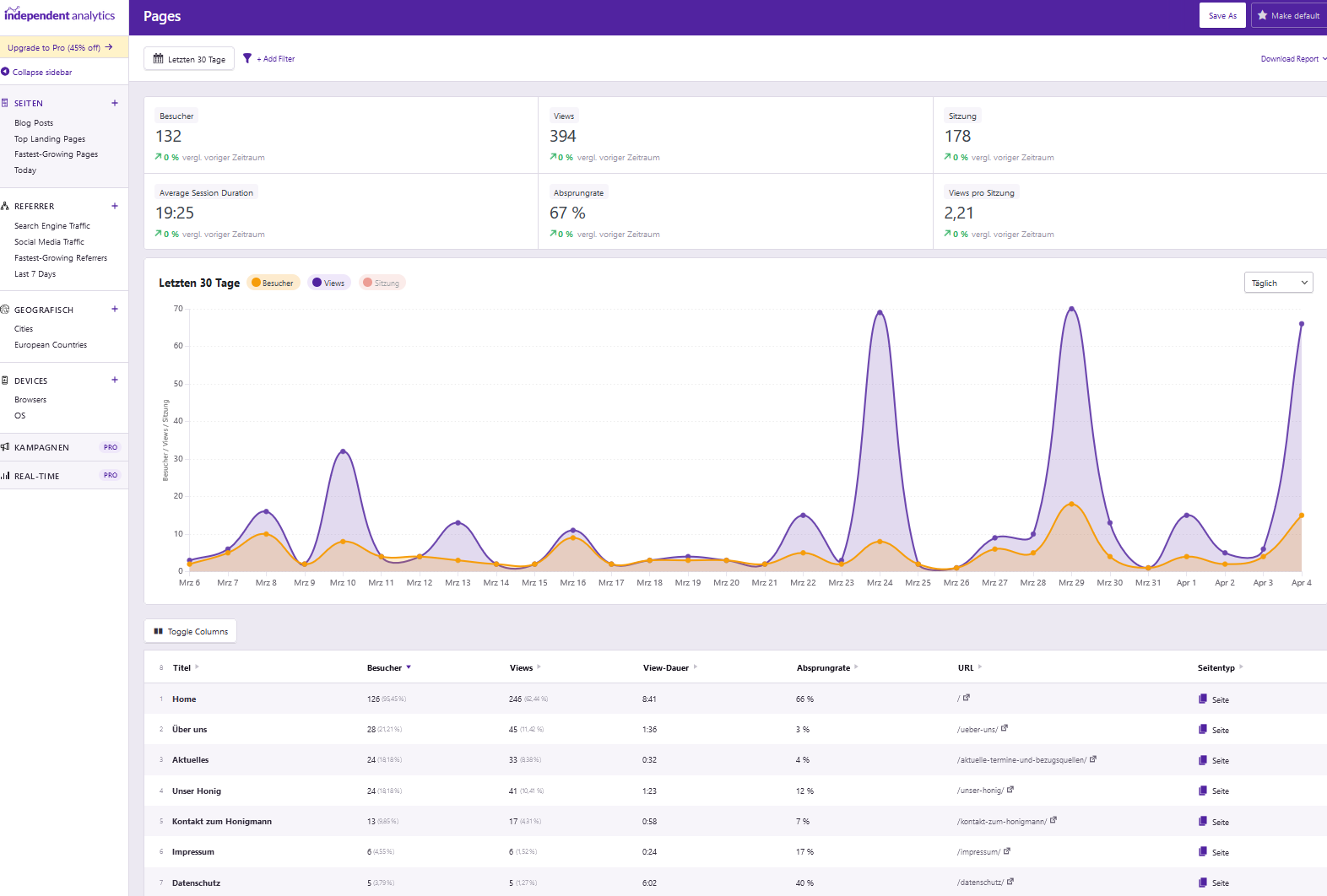Screen dimensions: 1327x896
Task: Add new Seiten report with plus icon
Action: click(x=115, y=103)
